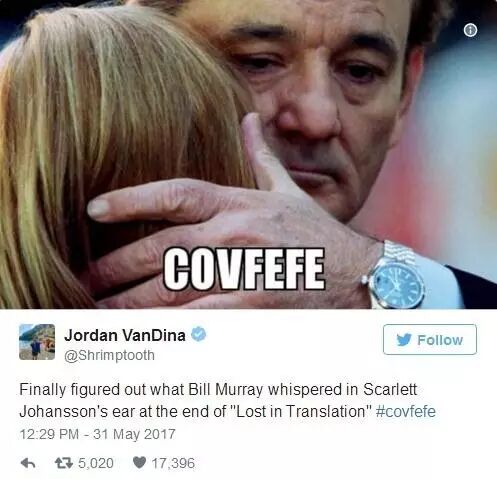Click the info icon on the image

click(470, 30)
